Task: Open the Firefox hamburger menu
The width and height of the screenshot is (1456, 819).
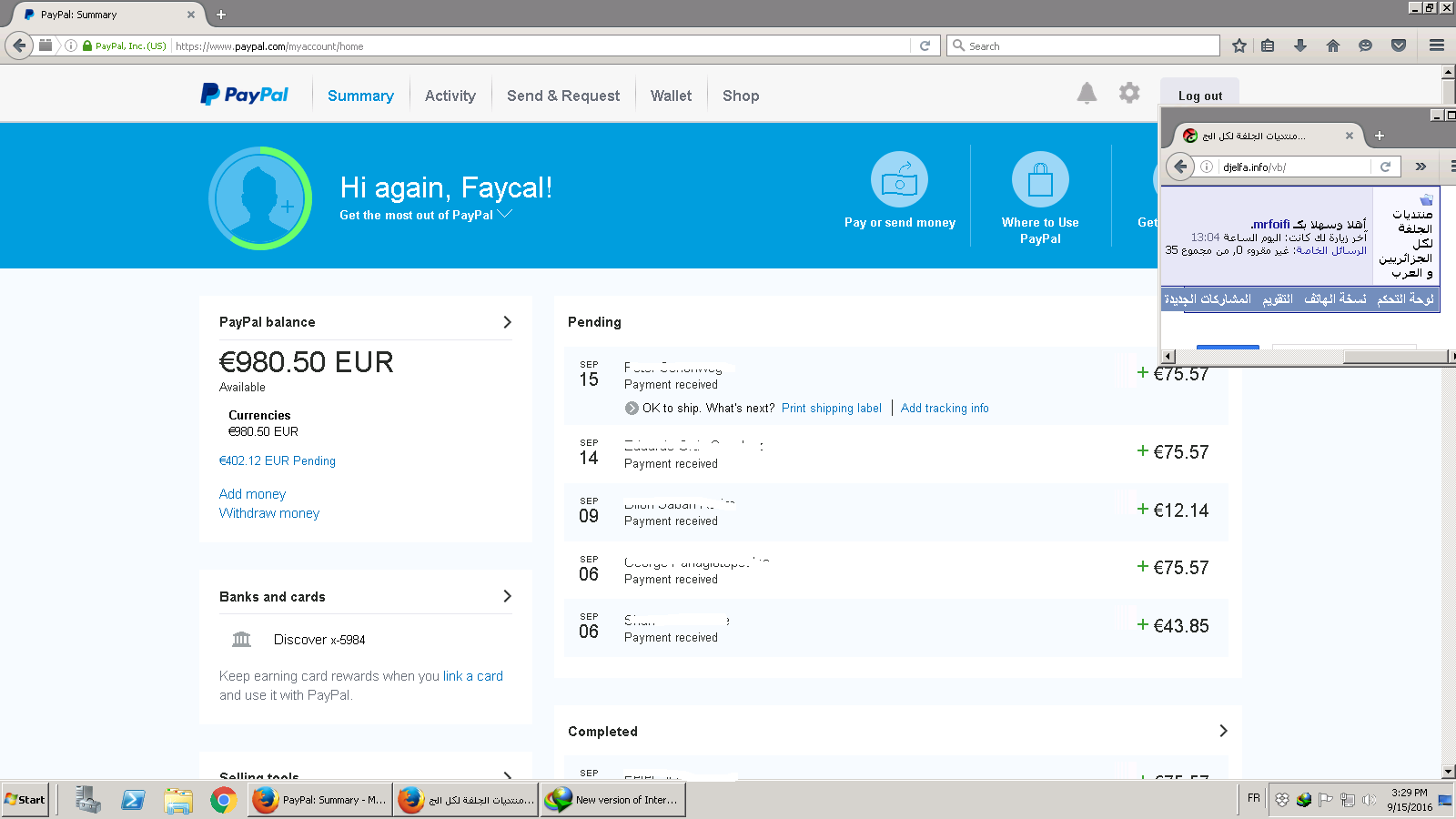Action: [1437, 45]
